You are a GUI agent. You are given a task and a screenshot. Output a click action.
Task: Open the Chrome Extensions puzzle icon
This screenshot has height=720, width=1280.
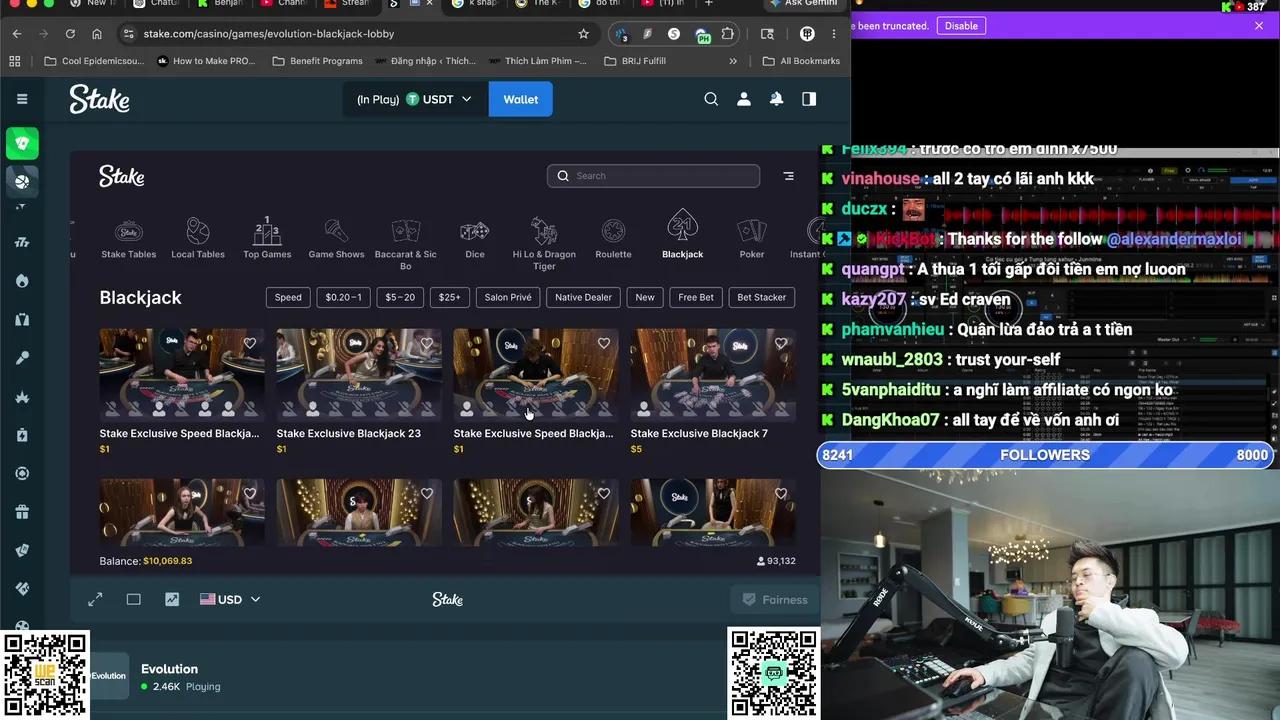pos(727,34)
